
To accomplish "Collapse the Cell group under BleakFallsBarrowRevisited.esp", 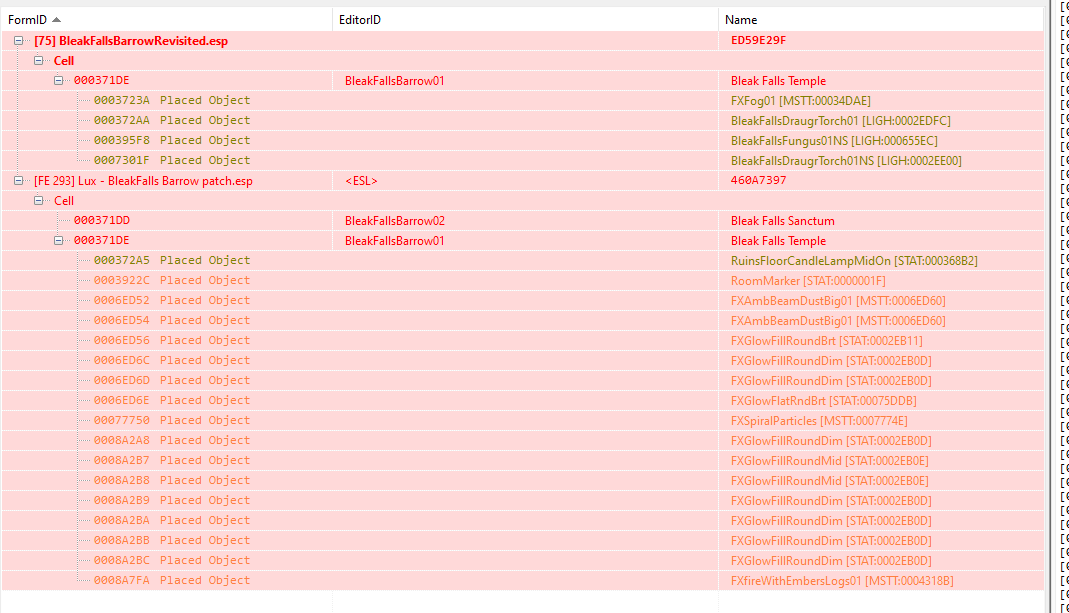I will coord(38,61).
